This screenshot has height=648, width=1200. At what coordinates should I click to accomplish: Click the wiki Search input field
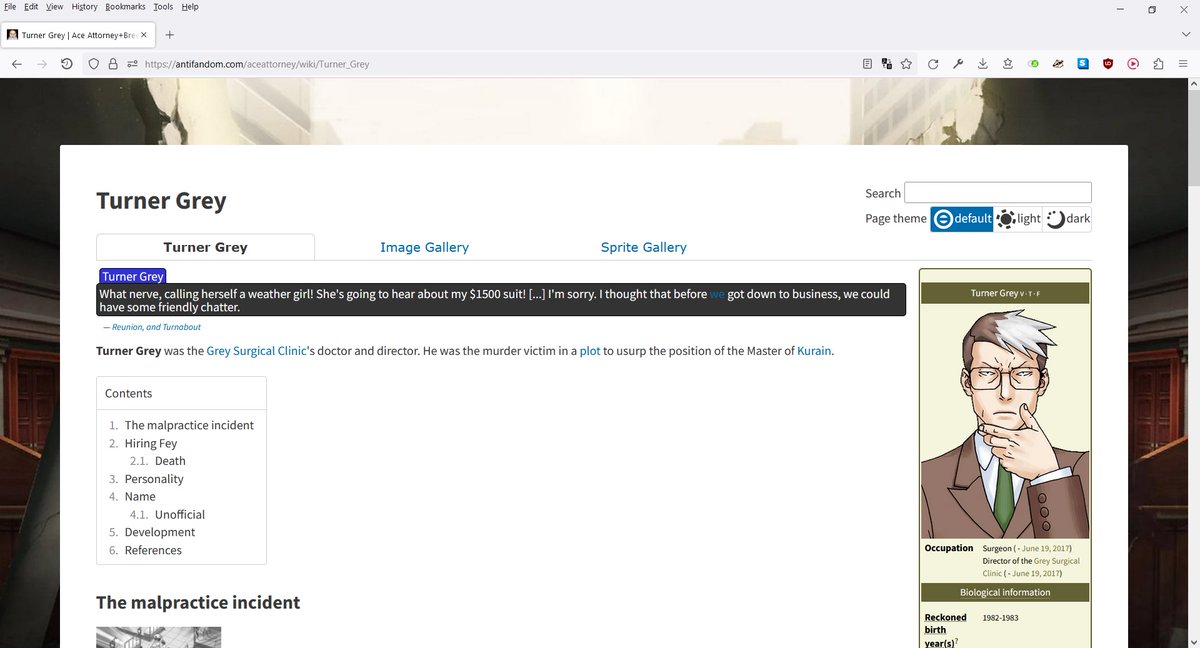997,193
